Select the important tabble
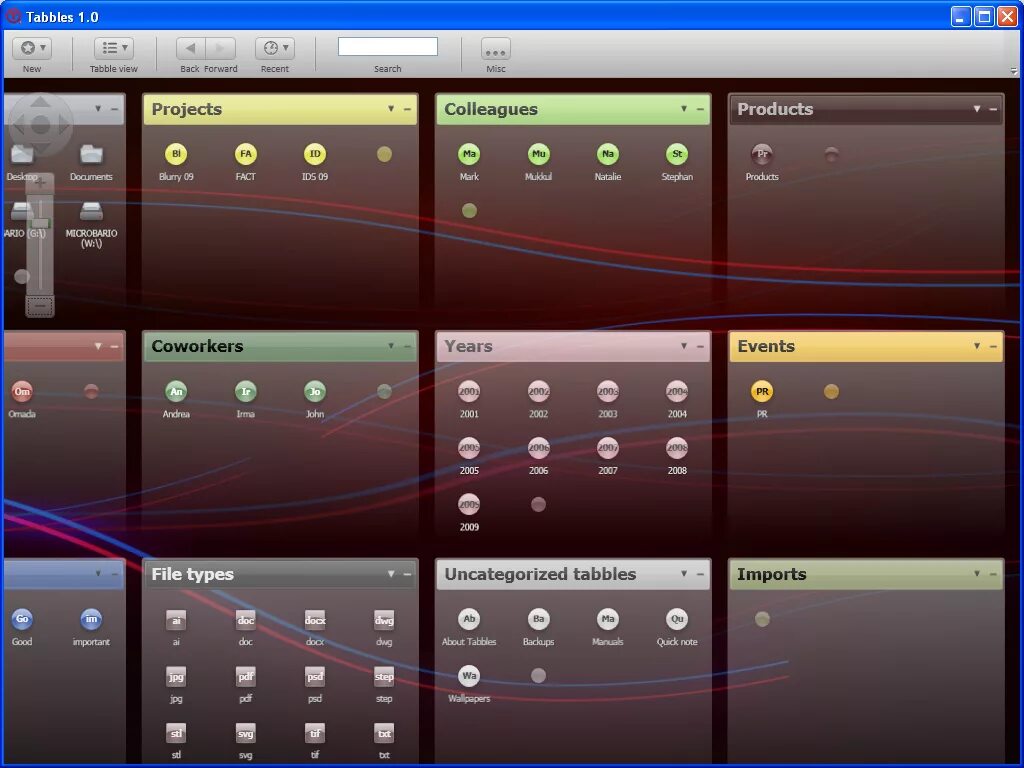This screenshot has height=768, width=1024. point(91,619)
